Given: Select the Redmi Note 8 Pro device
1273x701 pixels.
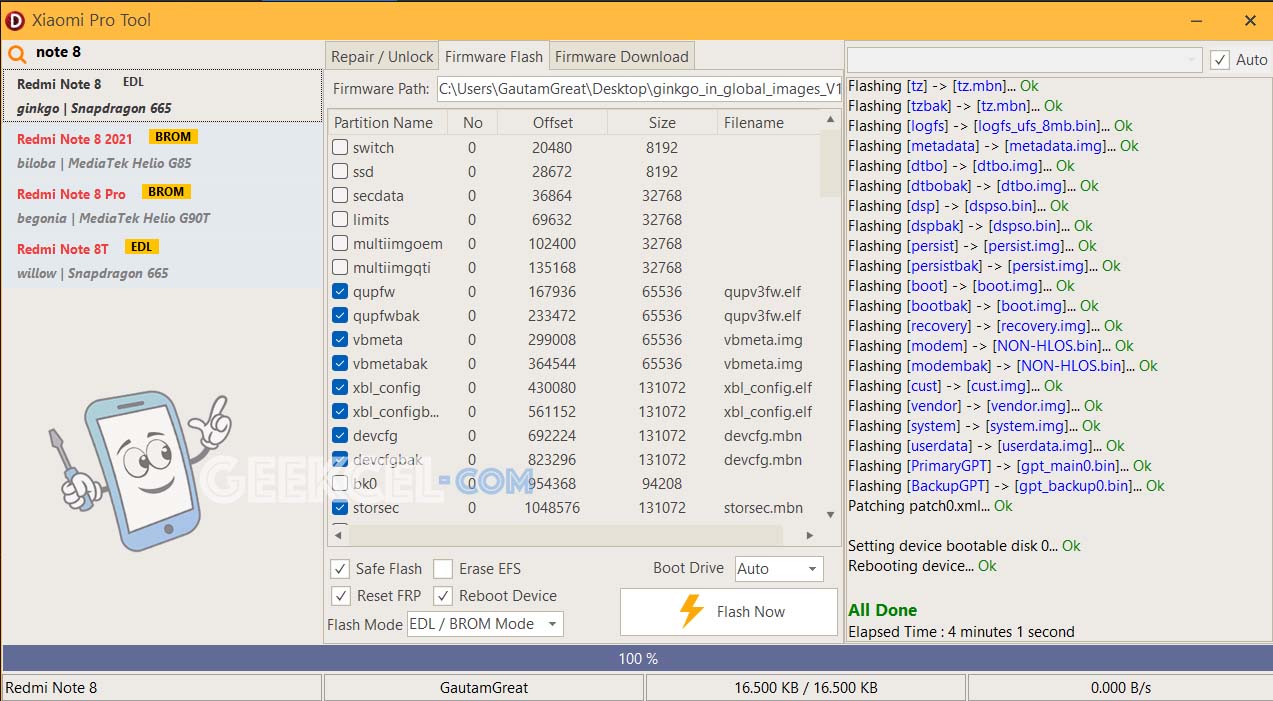Looking at the screenshot, I should pos(163,205).
